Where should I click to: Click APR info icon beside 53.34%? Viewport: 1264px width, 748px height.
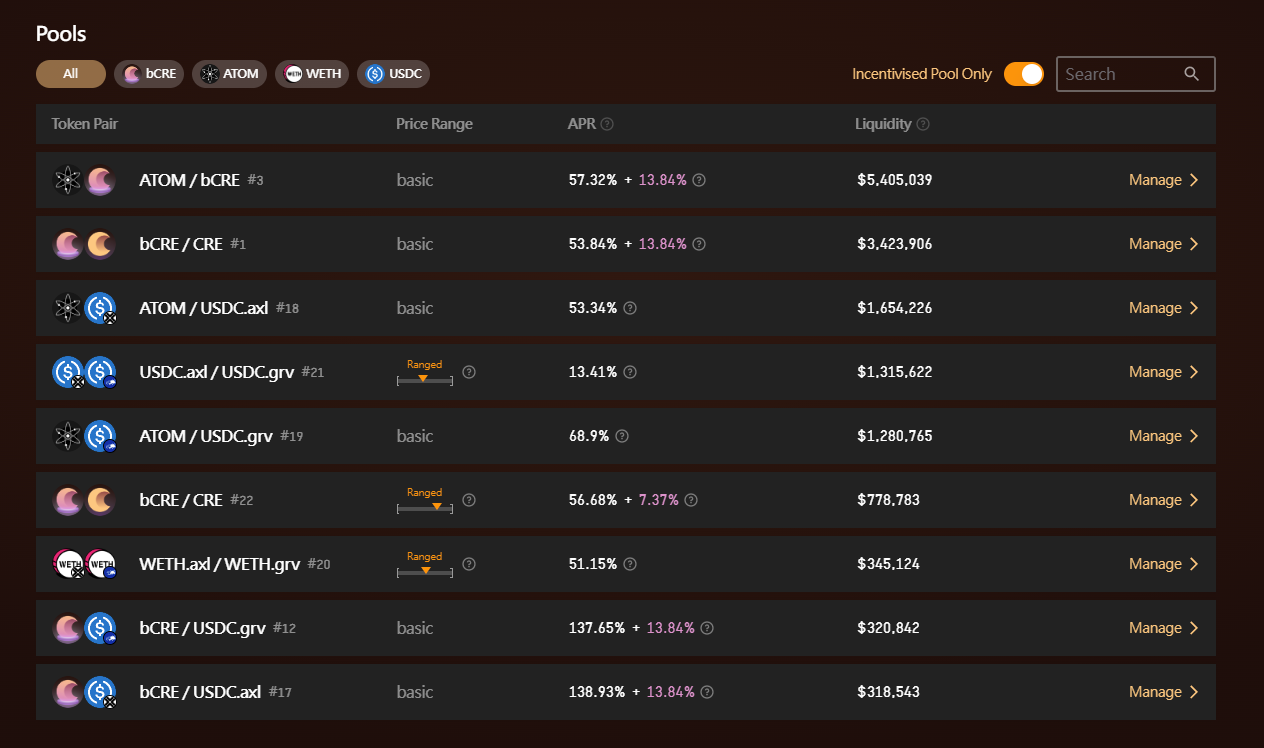pos(630,308)
